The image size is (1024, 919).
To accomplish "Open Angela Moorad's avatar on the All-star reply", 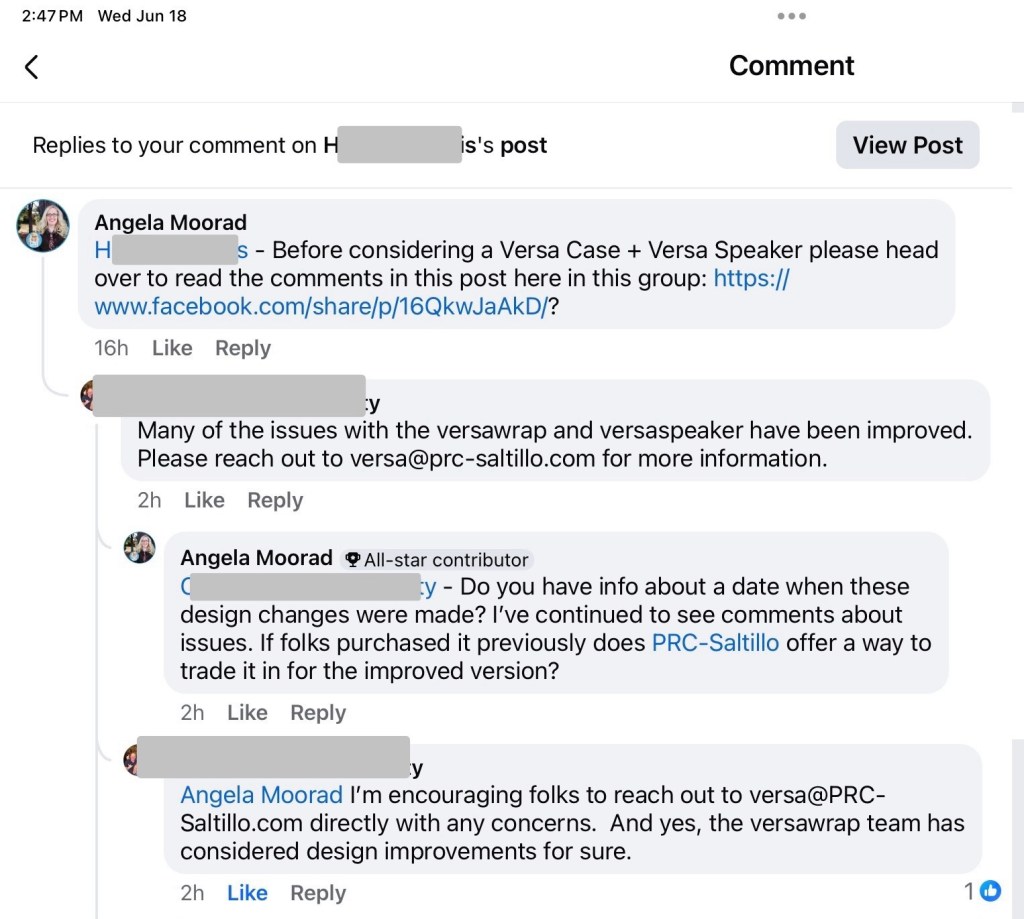I will click(x=139, y=548).
